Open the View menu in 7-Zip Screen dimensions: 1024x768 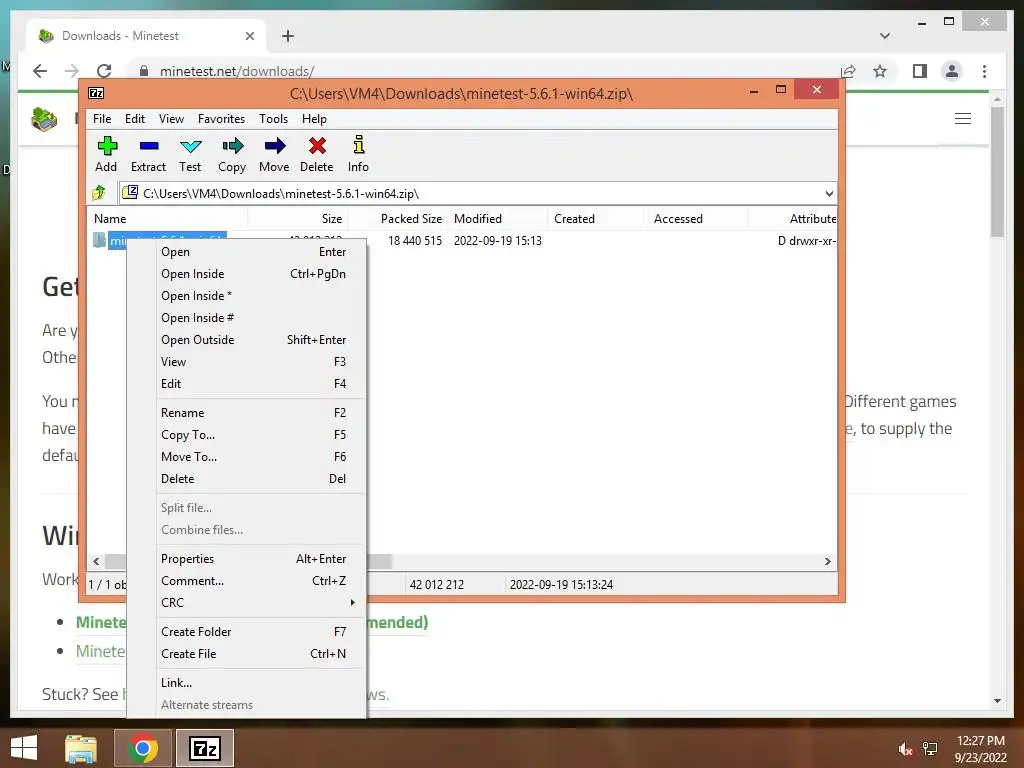(171, 119)
